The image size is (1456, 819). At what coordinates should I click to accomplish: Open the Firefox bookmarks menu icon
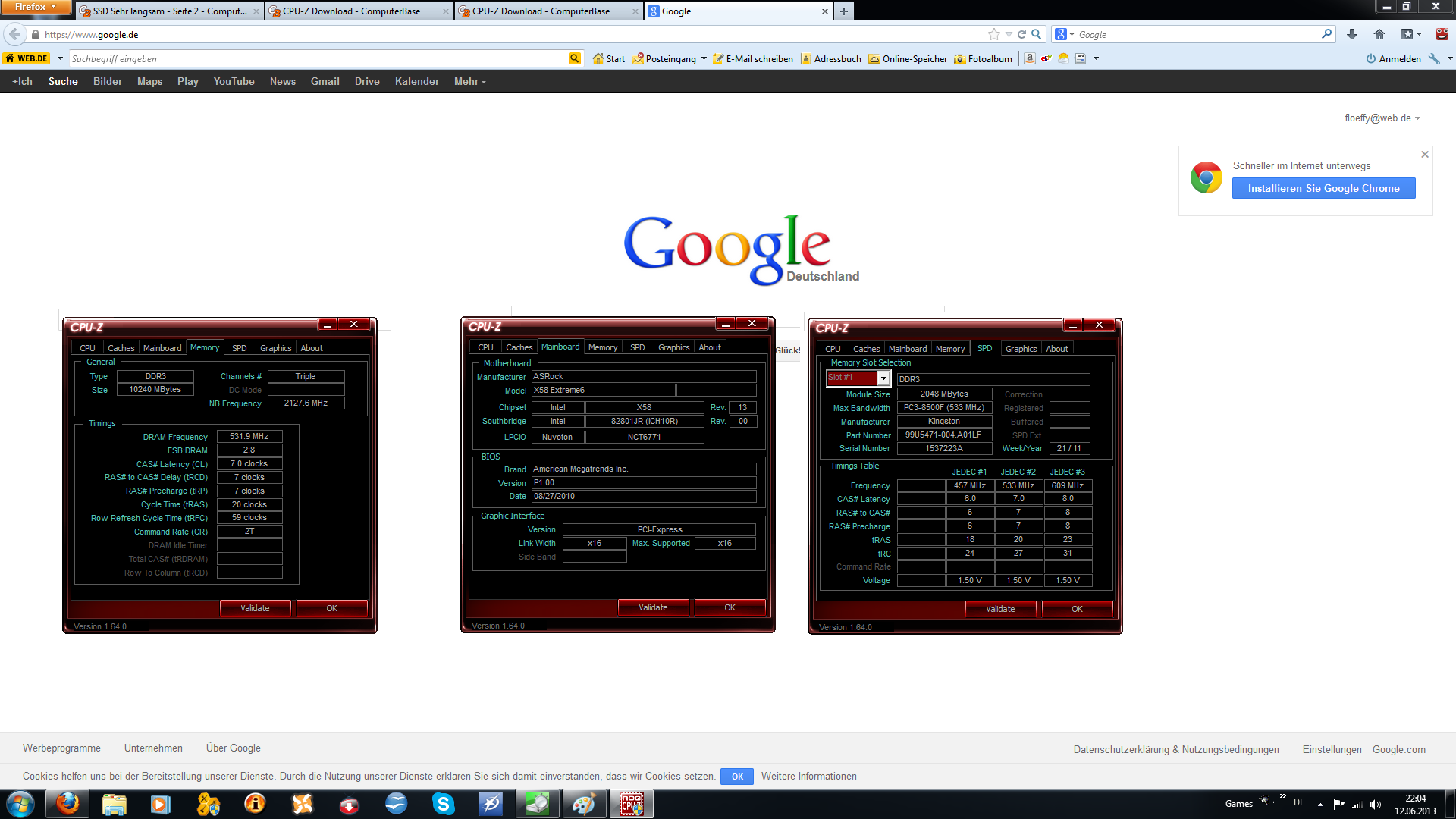[x=1407, y=34]
